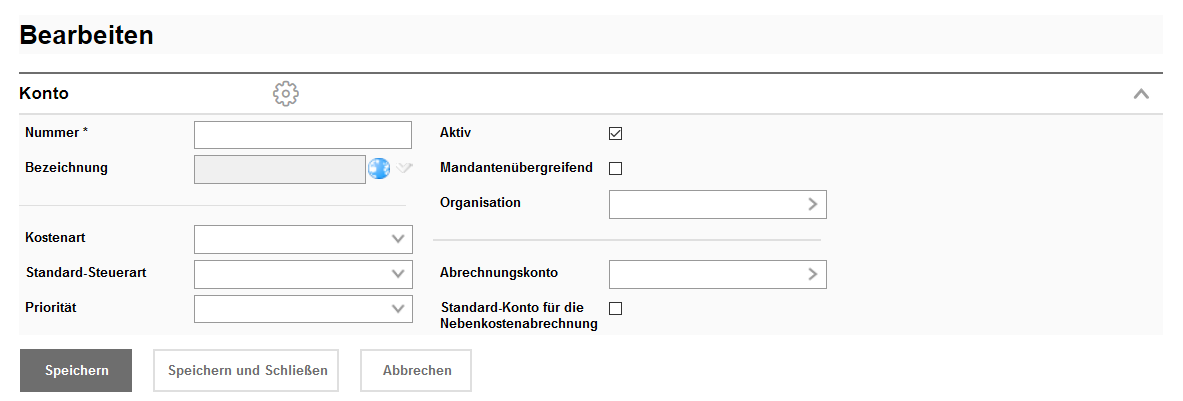Click inside the Abrechnungskonto field

click(705, 274)
